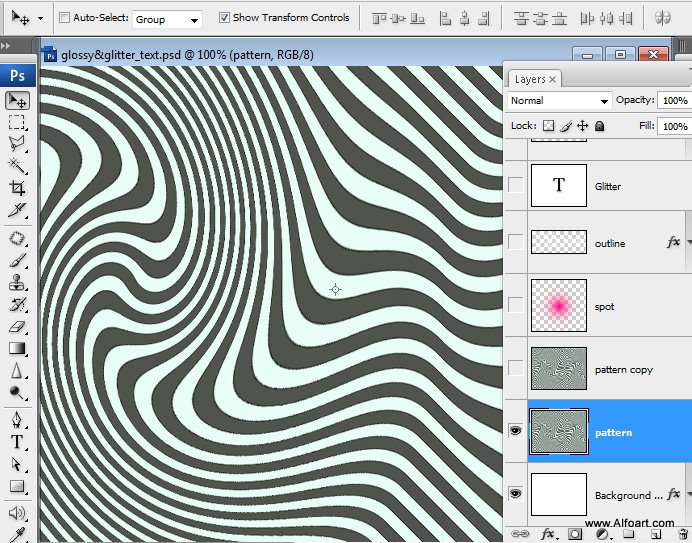The height and width of the screenshot is (543, 692).
Task: Show the spot layer
Action: (x=516, y=305)
